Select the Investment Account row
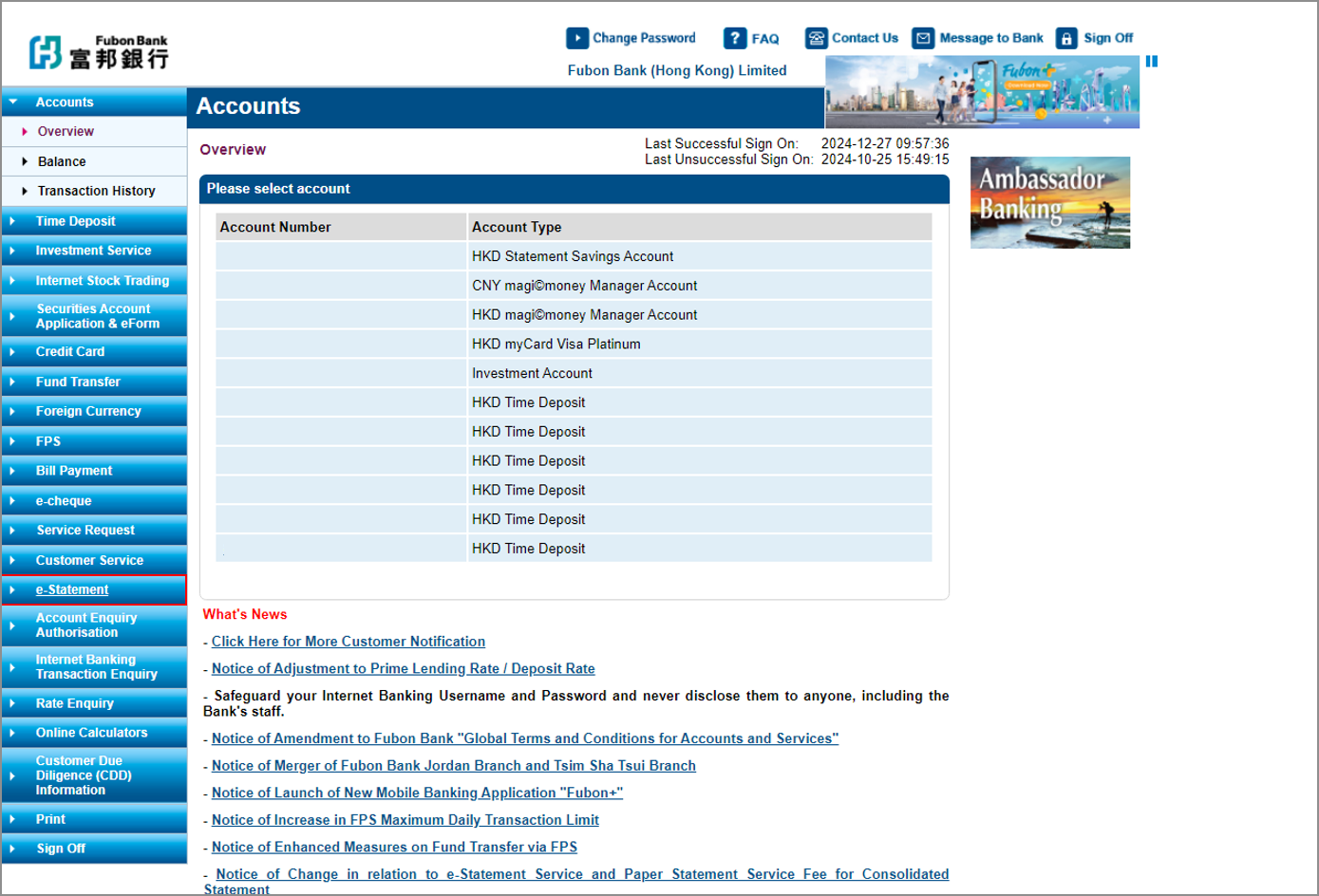The image size is (1319, 896). pyautogui.click(x=574, y=373)
